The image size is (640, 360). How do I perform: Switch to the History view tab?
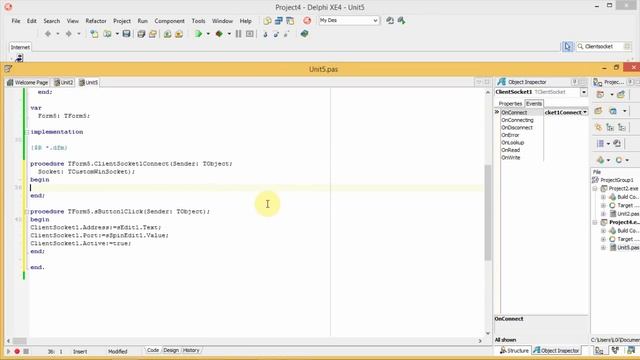pos(191,350)
